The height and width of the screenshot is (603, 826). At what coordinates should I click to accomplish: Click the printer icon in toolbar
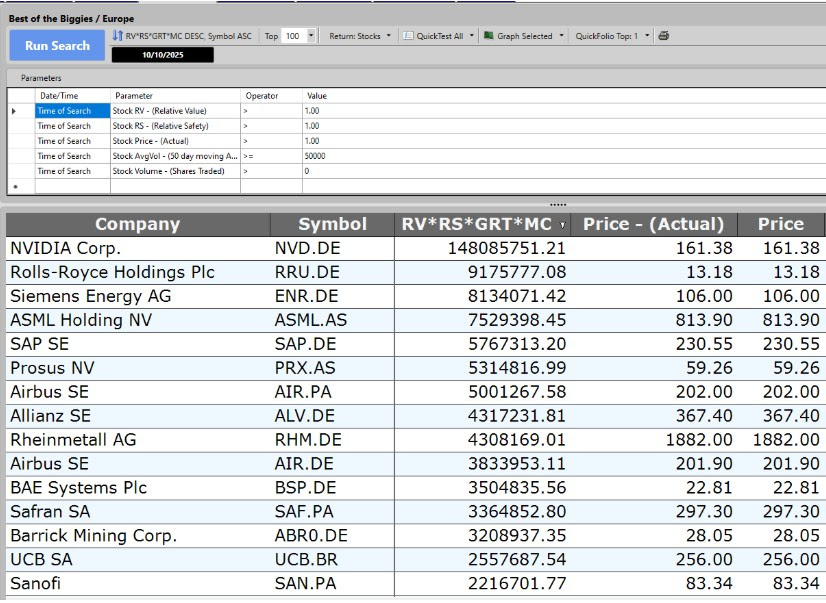663,36
